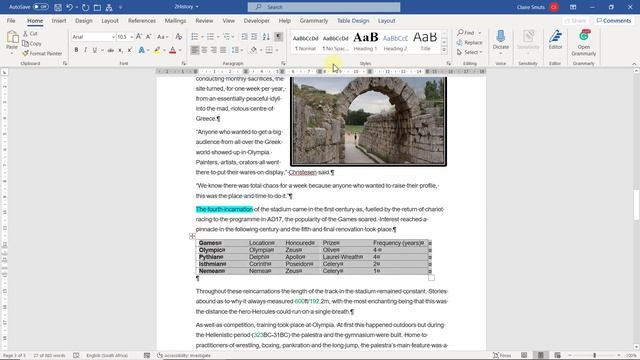This screenshot has width=640, height=360.
Task: Expand the numbering list dropdown arrow
Action: [218, 37]
